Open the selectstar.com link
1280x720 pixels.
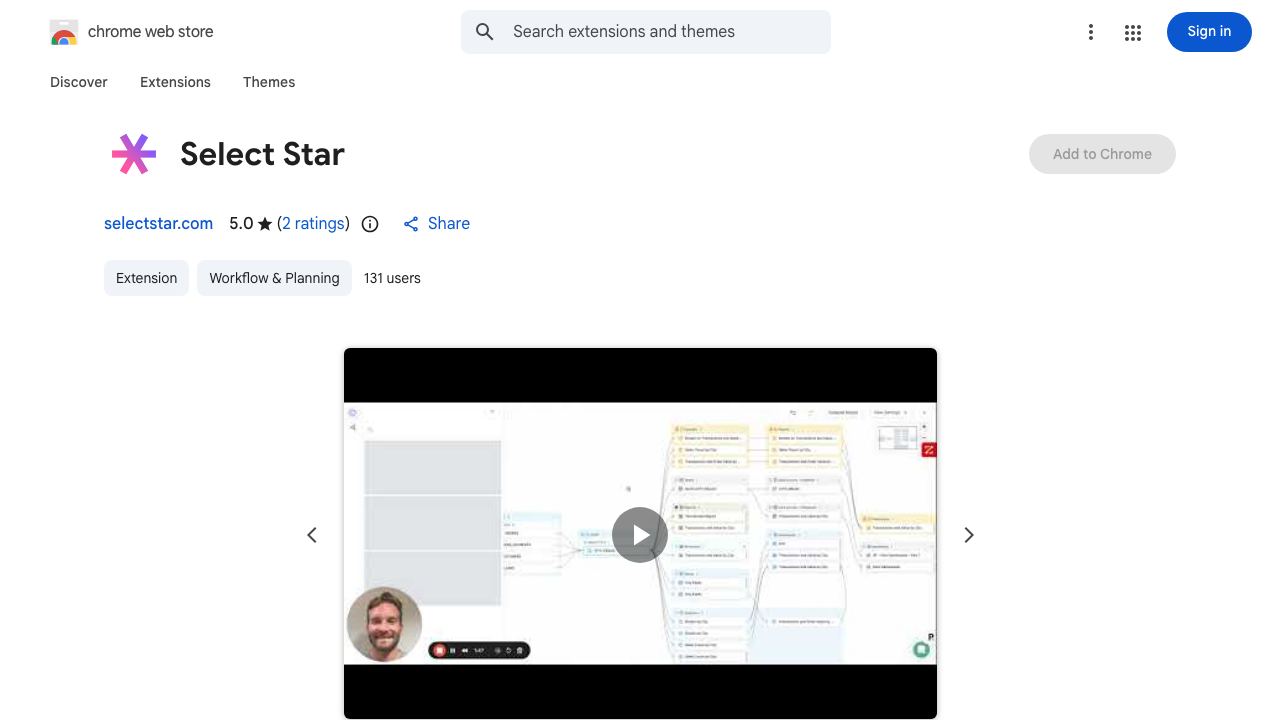pos(158,223)
